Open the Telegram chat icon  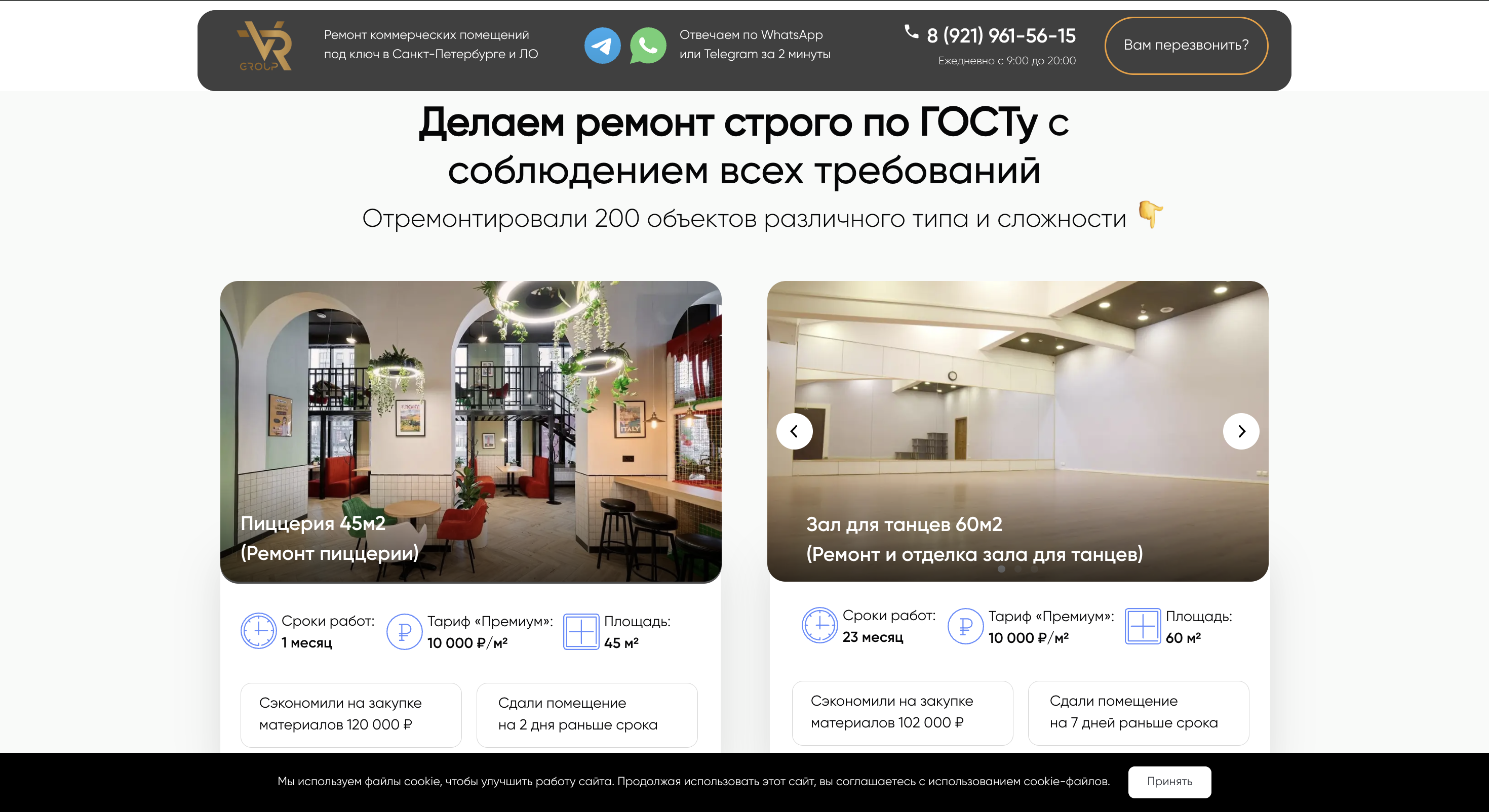(602, 45)
